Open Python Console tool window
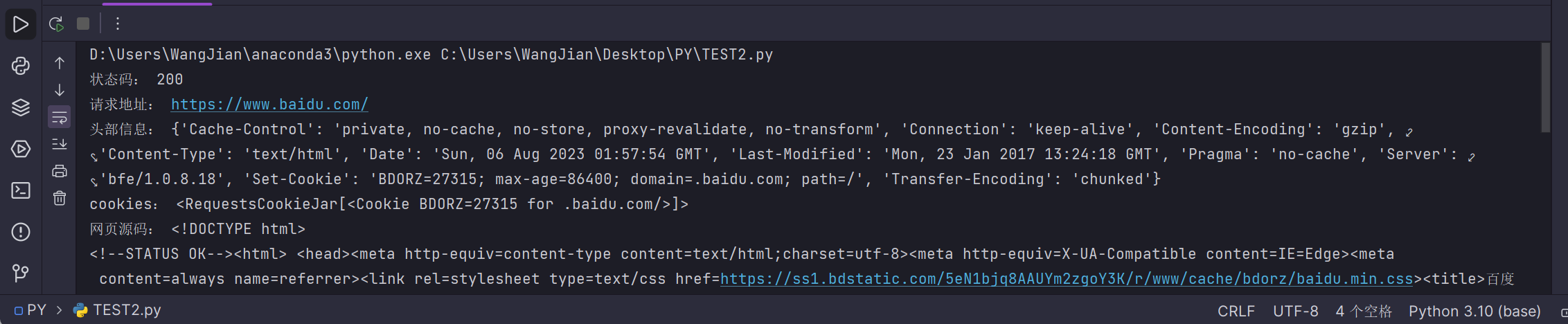Viewport: 1568px width, 324px height. pyautogui.click(x=21, y=66)
